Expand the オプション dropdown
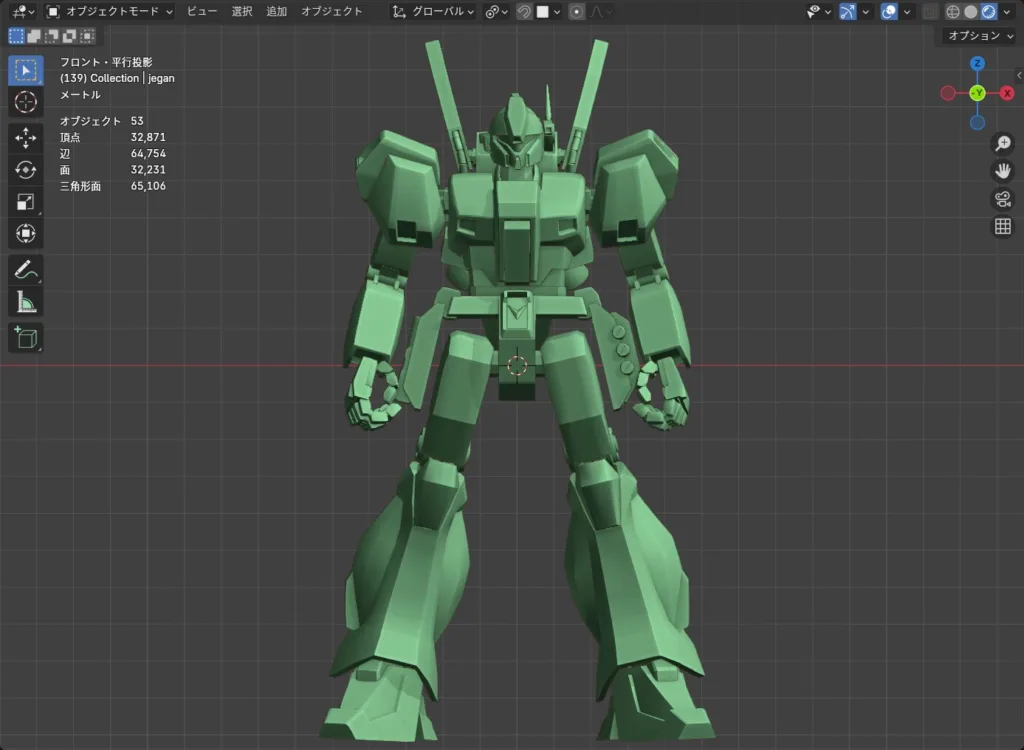This screenshot has width=1024, height=750. (x=979, y=36)
